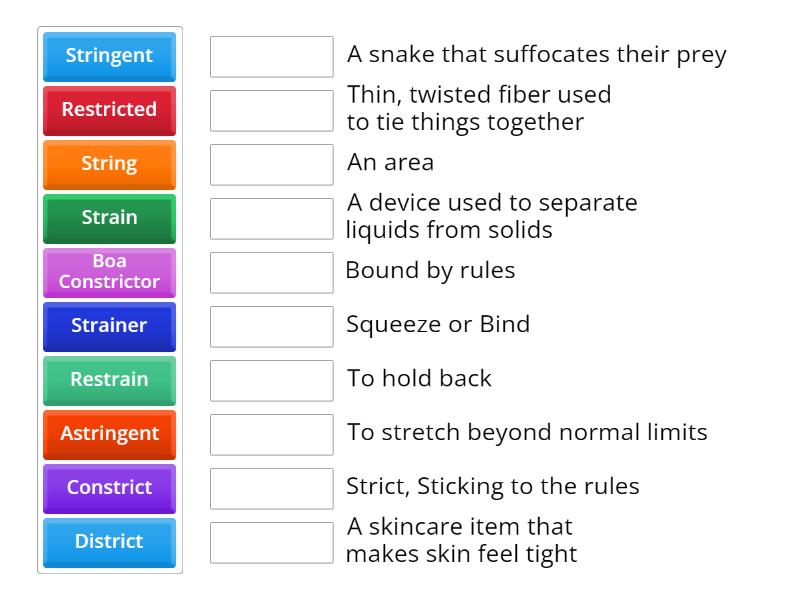Click the definition To stretch beyond normal limits
The image size is (800, 600).
526,432
